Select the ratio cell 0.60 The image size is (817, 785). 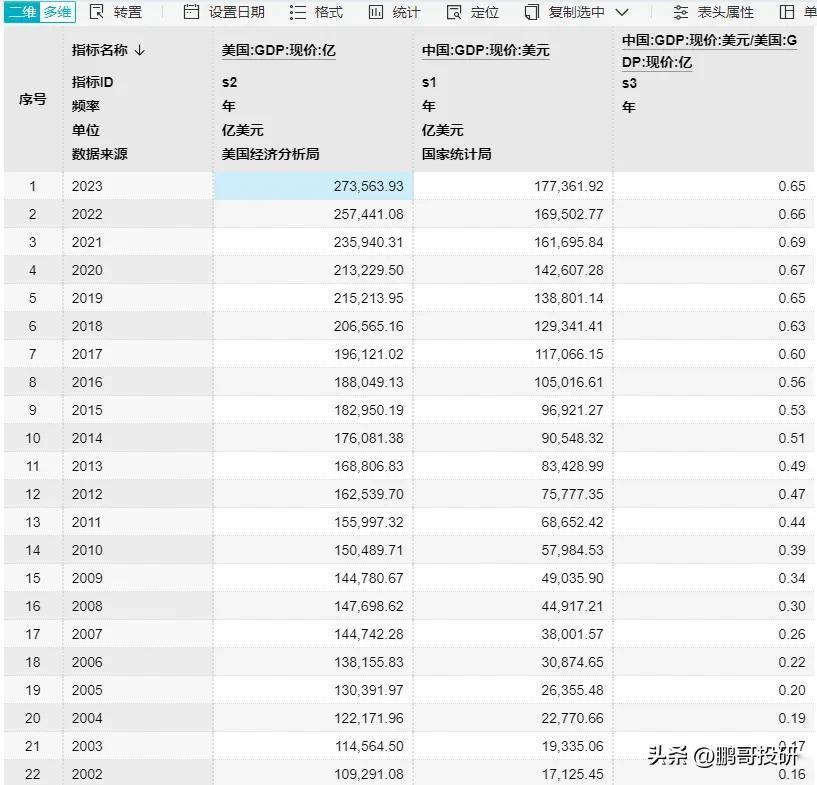click(714, 354)
